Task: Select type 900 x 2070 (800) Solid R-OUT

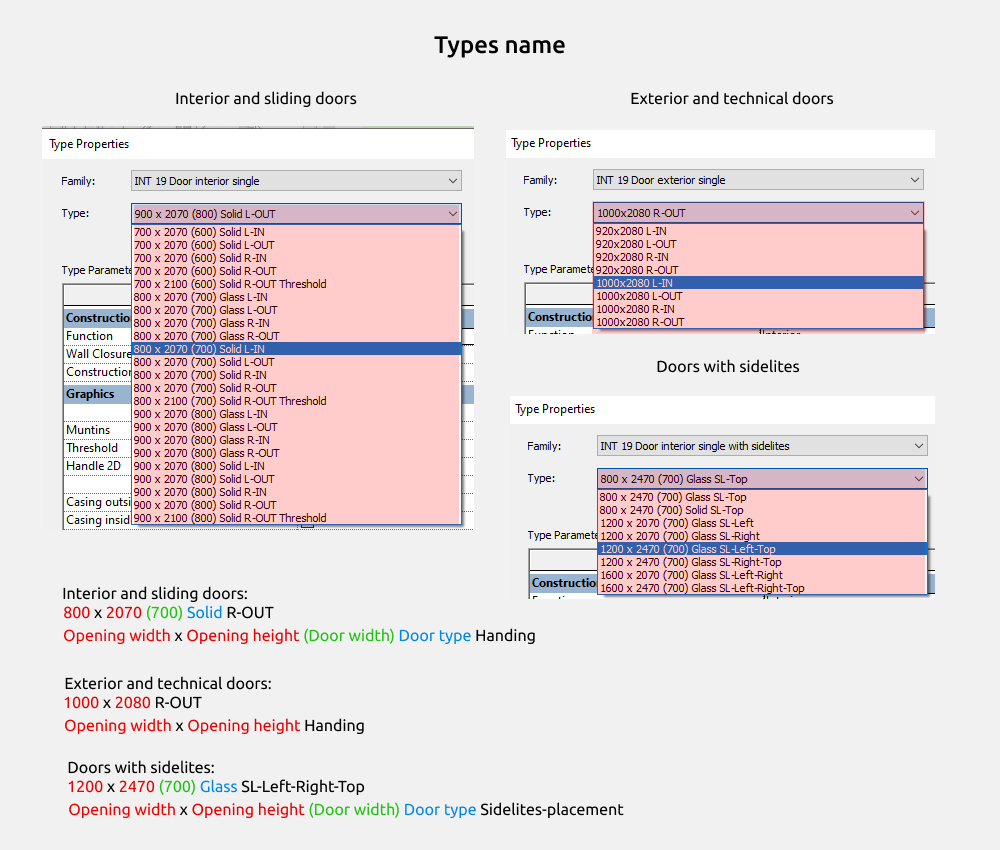Action: click(x=296, y=505)
